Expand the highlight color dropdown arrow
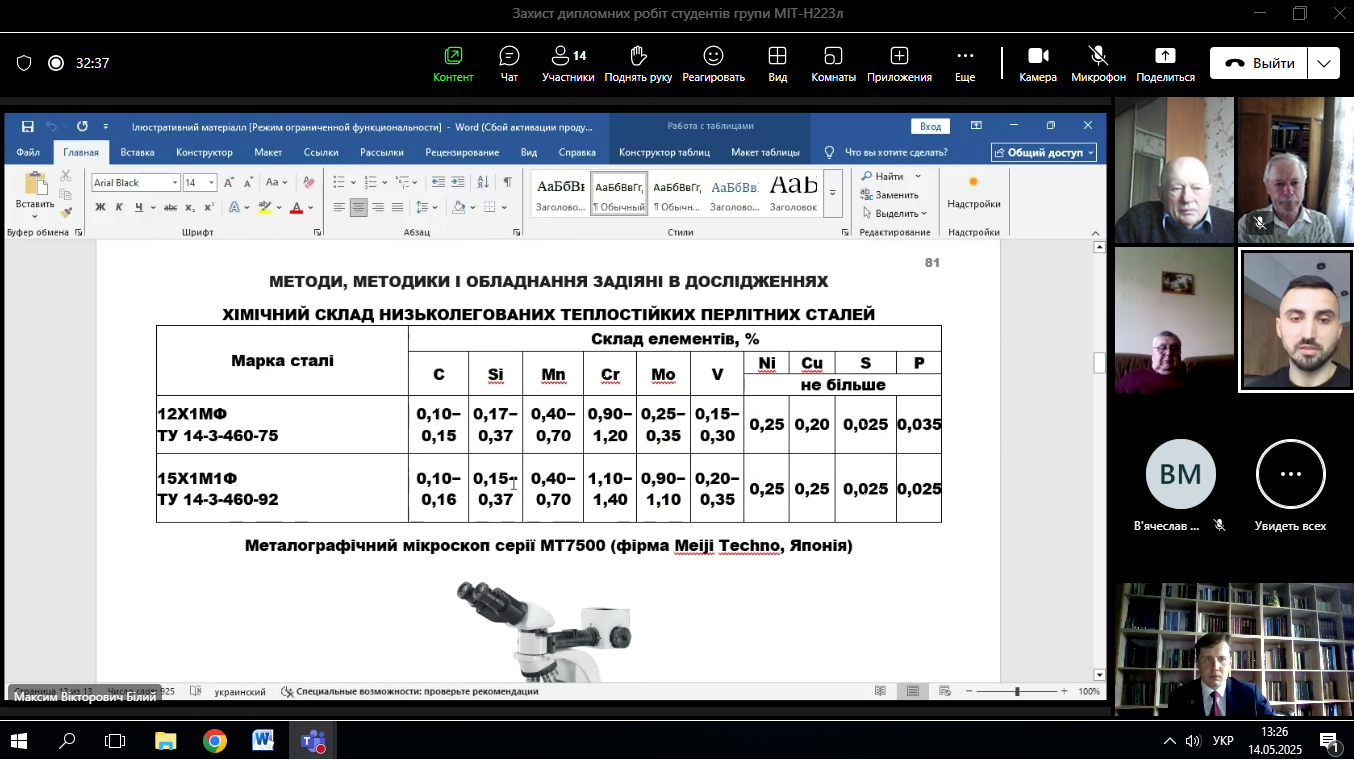The width and height of the screenshot is (1354, 761). (x=279, y=207)
